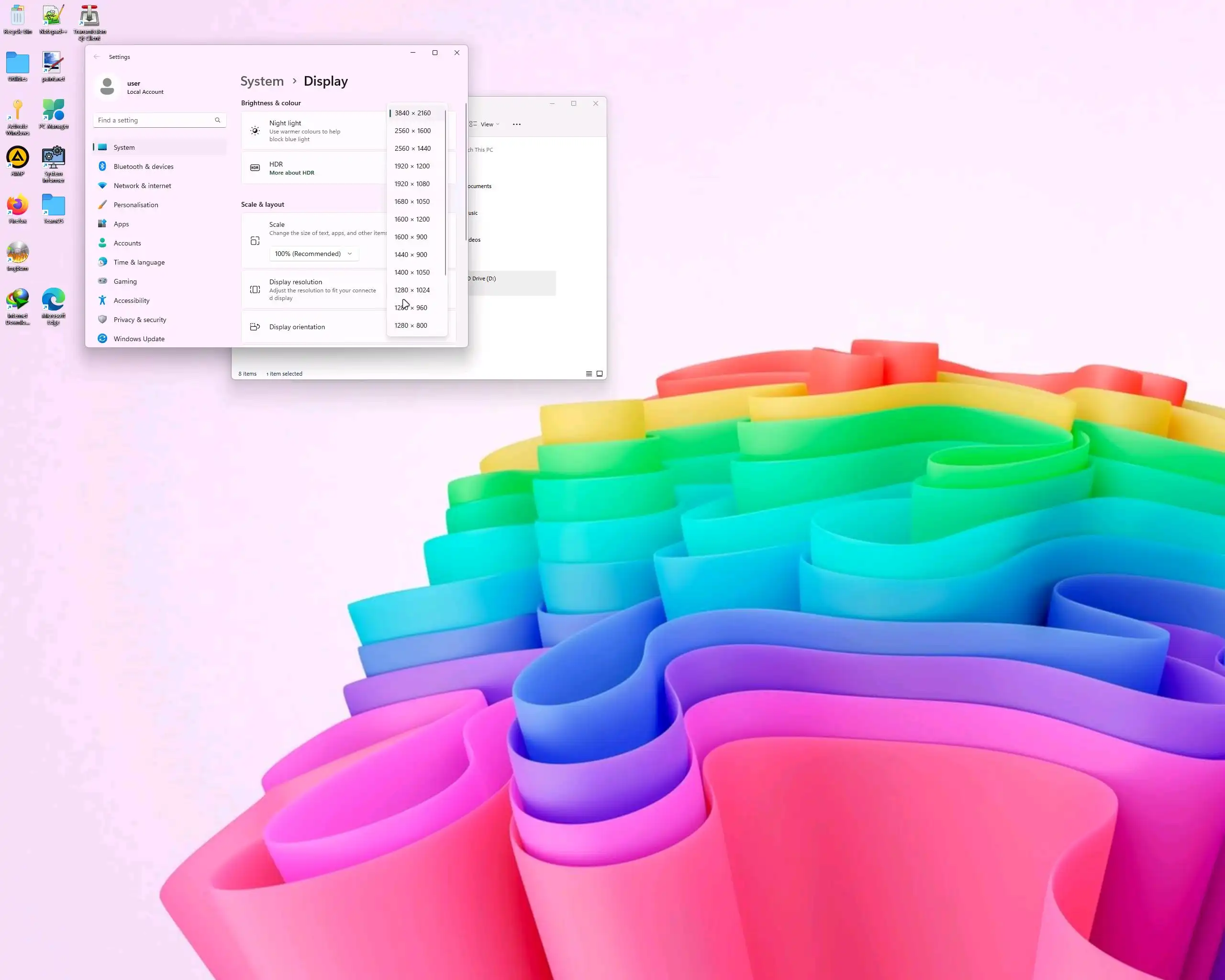This screenshot has height=980, width=1225.
Task: Click the resolution list scrollbar
Action: [x=445, y=193]
